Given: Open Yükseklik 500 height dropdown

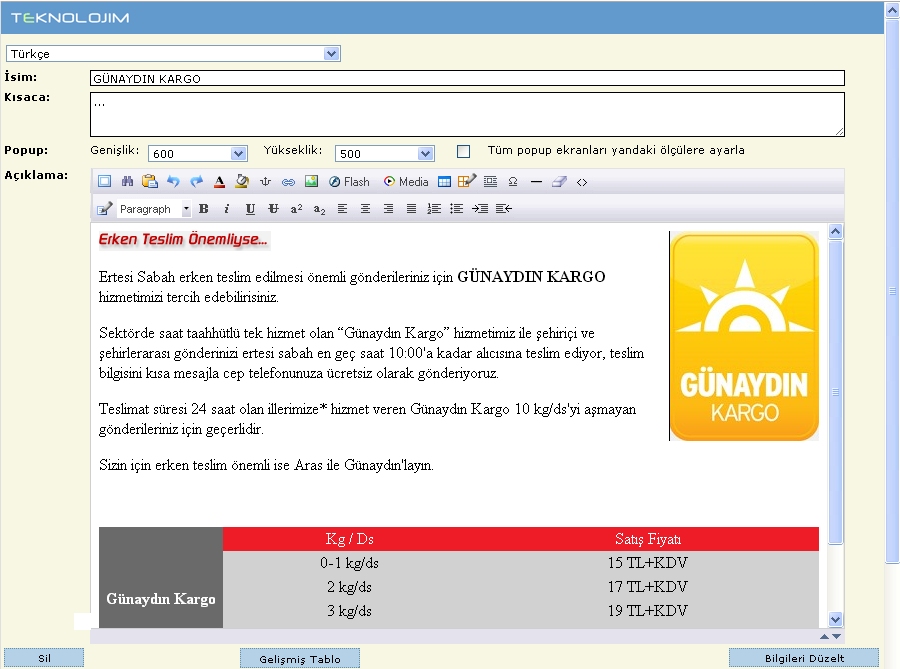Looking at the screenshot, I should point(385,154).
